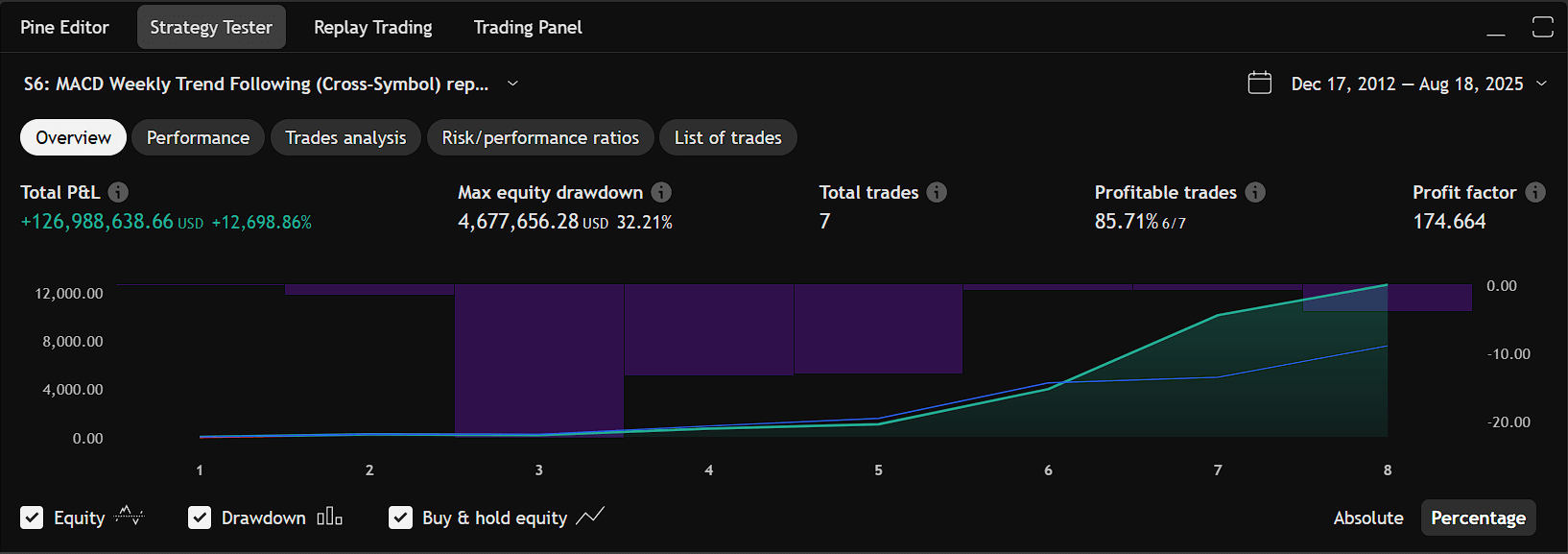1568x554 pixels.
Task: Expand the strategy name dropdown chevron
Action: [x=512, y=84]
